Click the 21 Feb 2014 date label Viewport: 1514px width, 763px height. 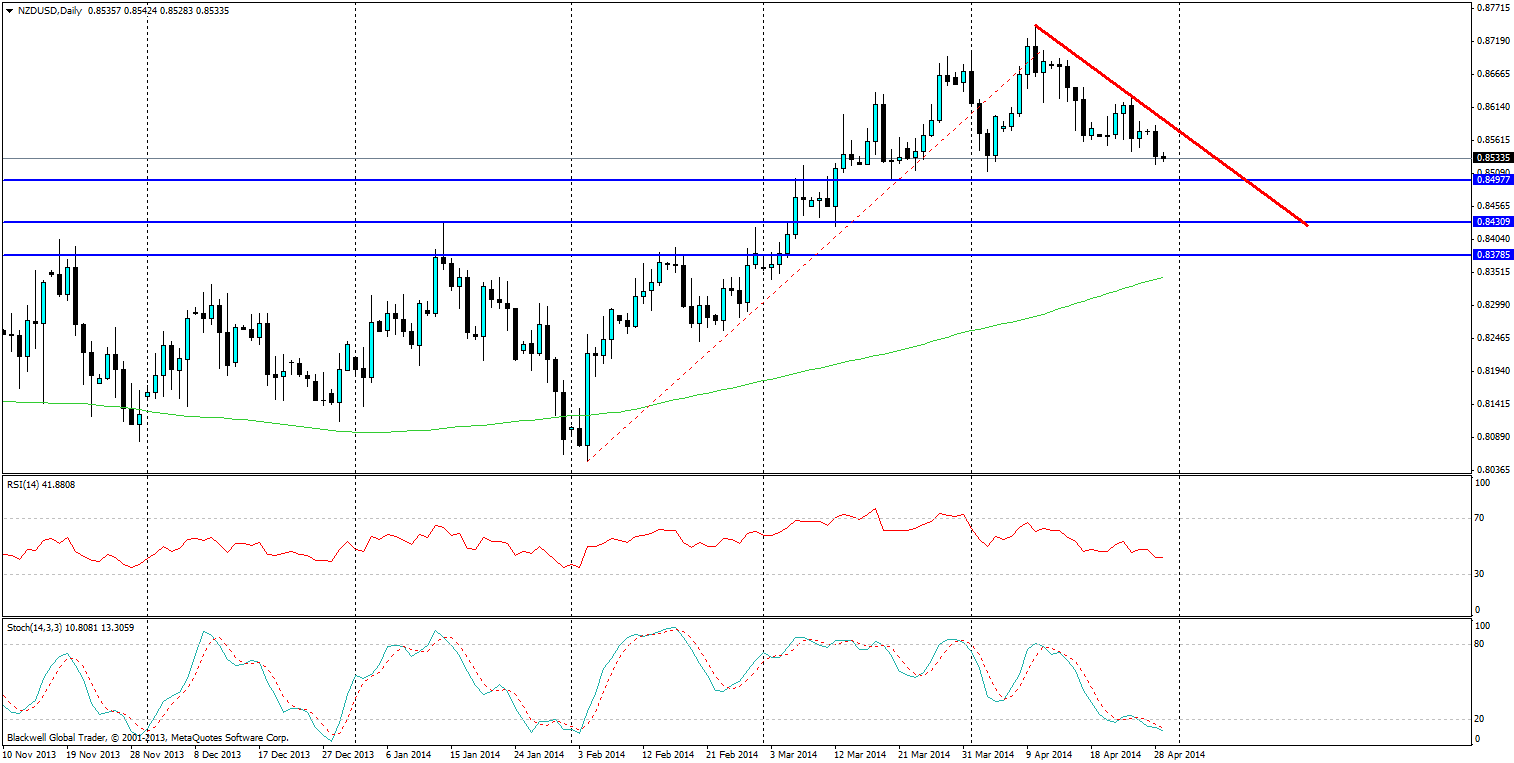[732, 755]
